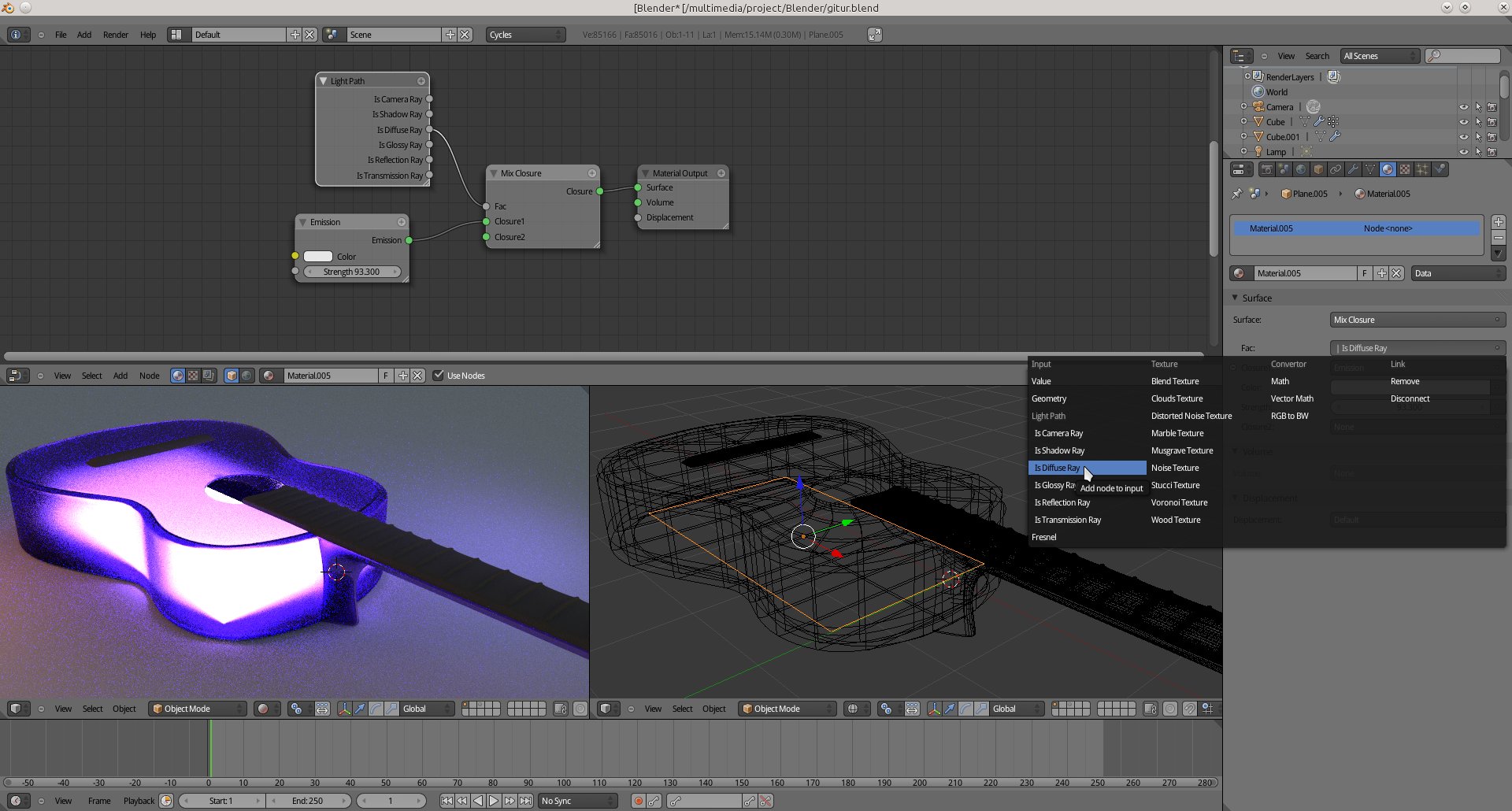Open the No Sync dropdown
The height and width of the screenshot is (811, 1512).
coord(578,801)
